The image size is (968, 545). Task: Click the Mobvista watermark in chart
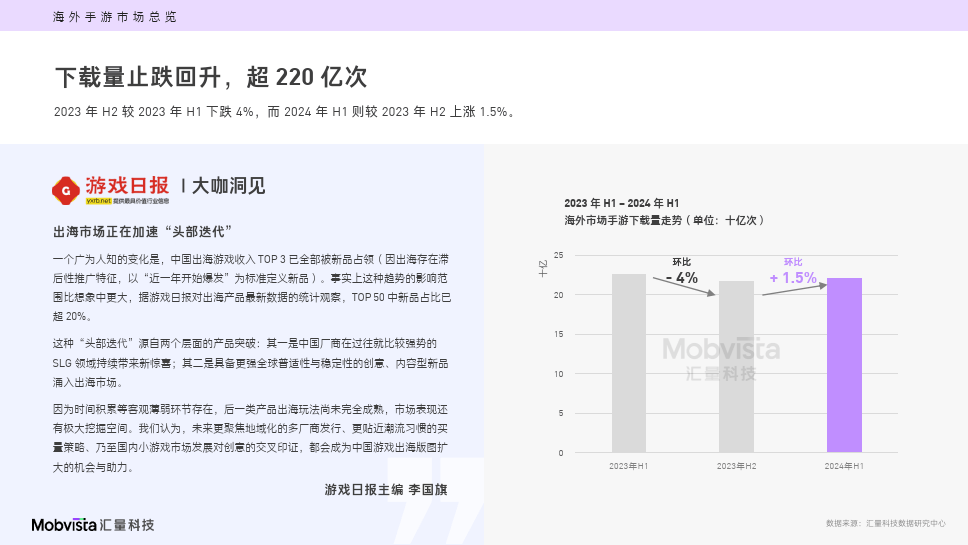[x=721, y=359]
